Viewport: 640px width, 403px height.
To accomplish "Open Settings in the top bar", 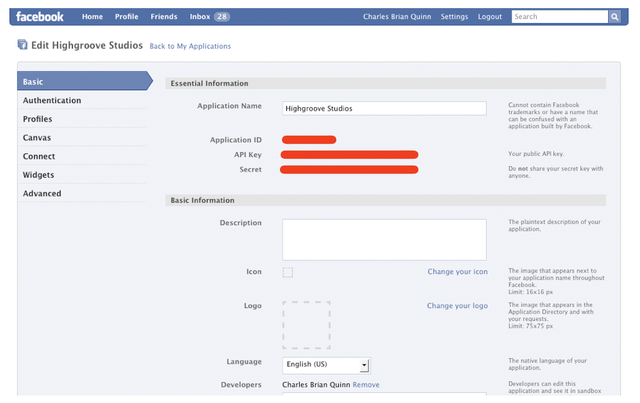I will tap(454, 17).
